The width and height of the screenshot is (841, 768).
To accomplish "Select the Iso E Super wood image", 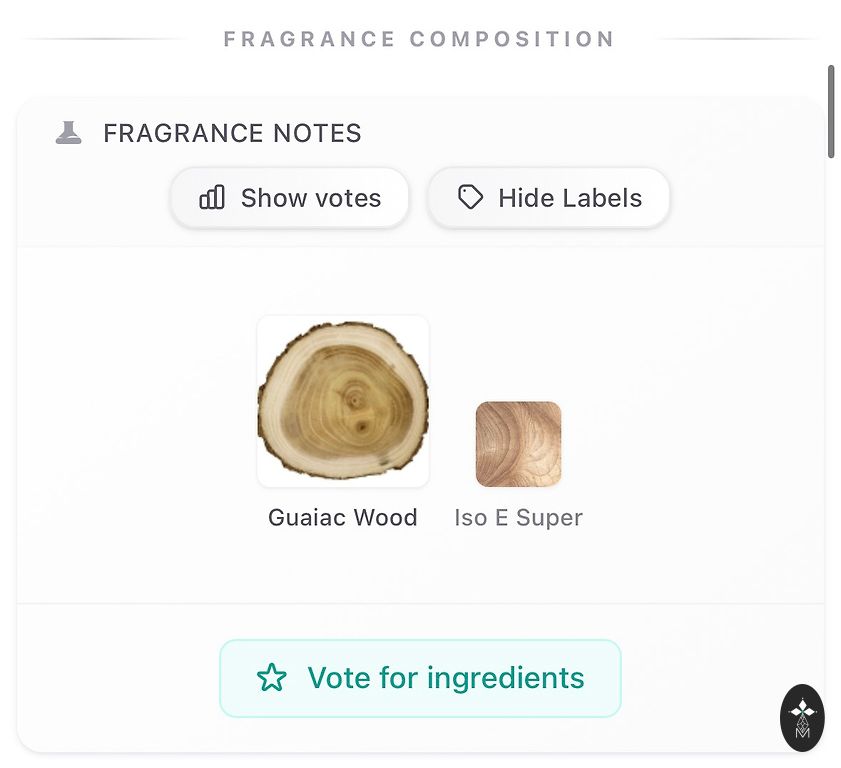I will tap(518, 444).
